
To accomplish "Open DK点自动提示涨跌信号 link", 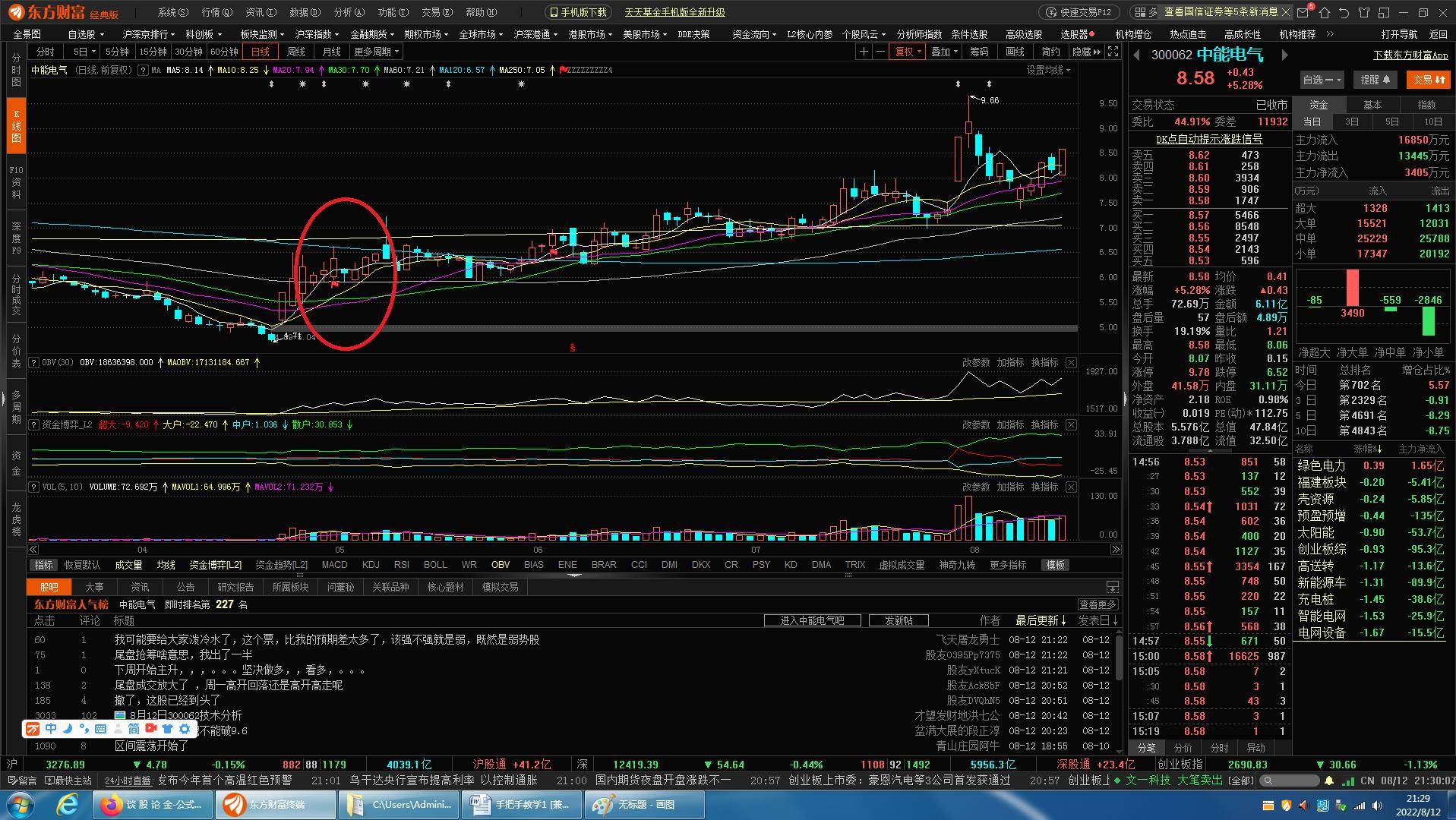I will [1209, 139].
